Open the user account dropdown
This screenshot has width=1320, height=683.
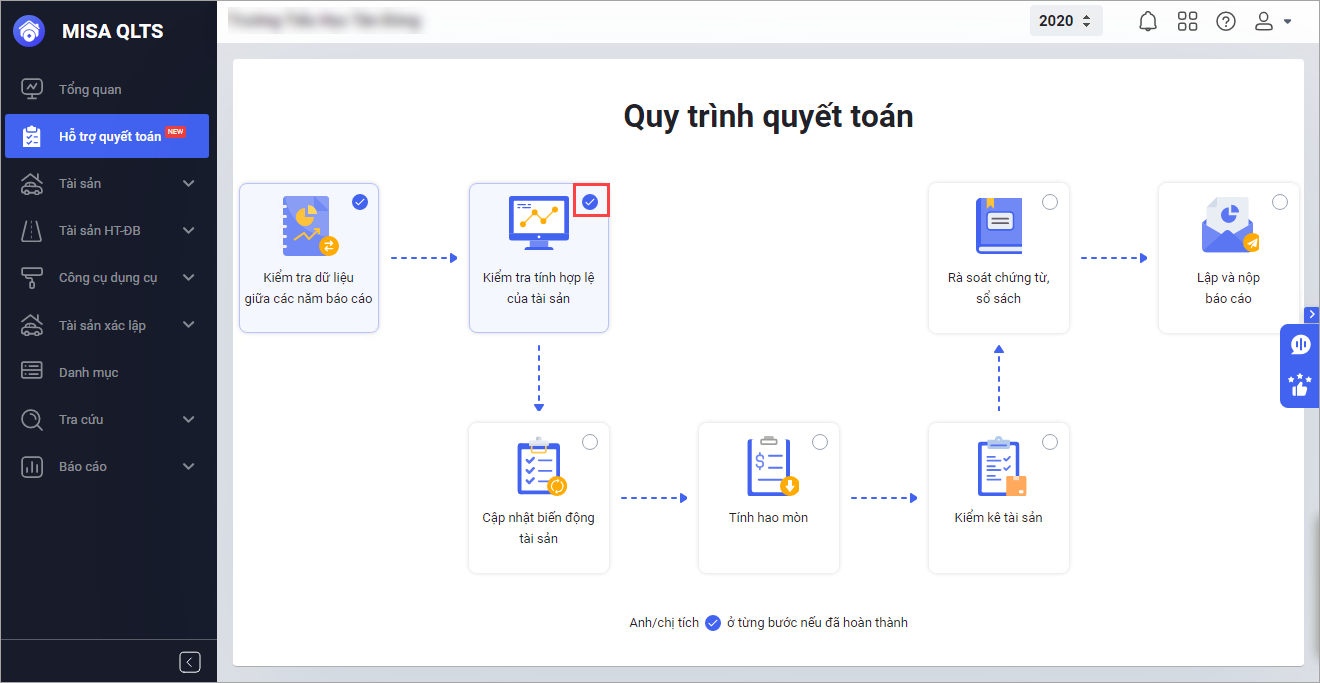click(x=1273, y=21)
